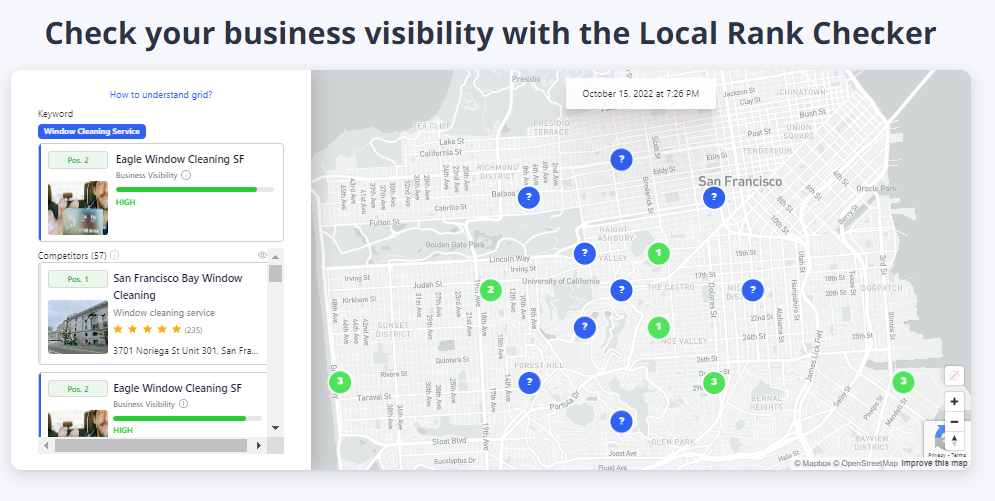Click the blue ? marker above Glen Park
This screenshot has width=995, height=501.
[x=621, y=421]
